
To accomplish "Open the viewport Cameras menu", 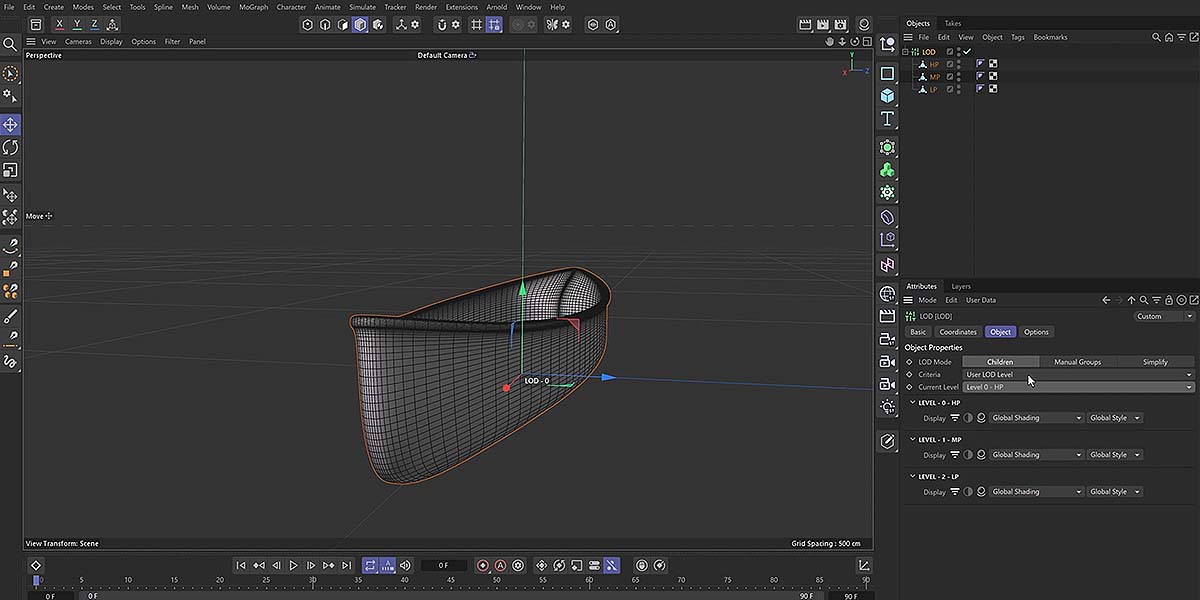I will [x=78, y=42].
